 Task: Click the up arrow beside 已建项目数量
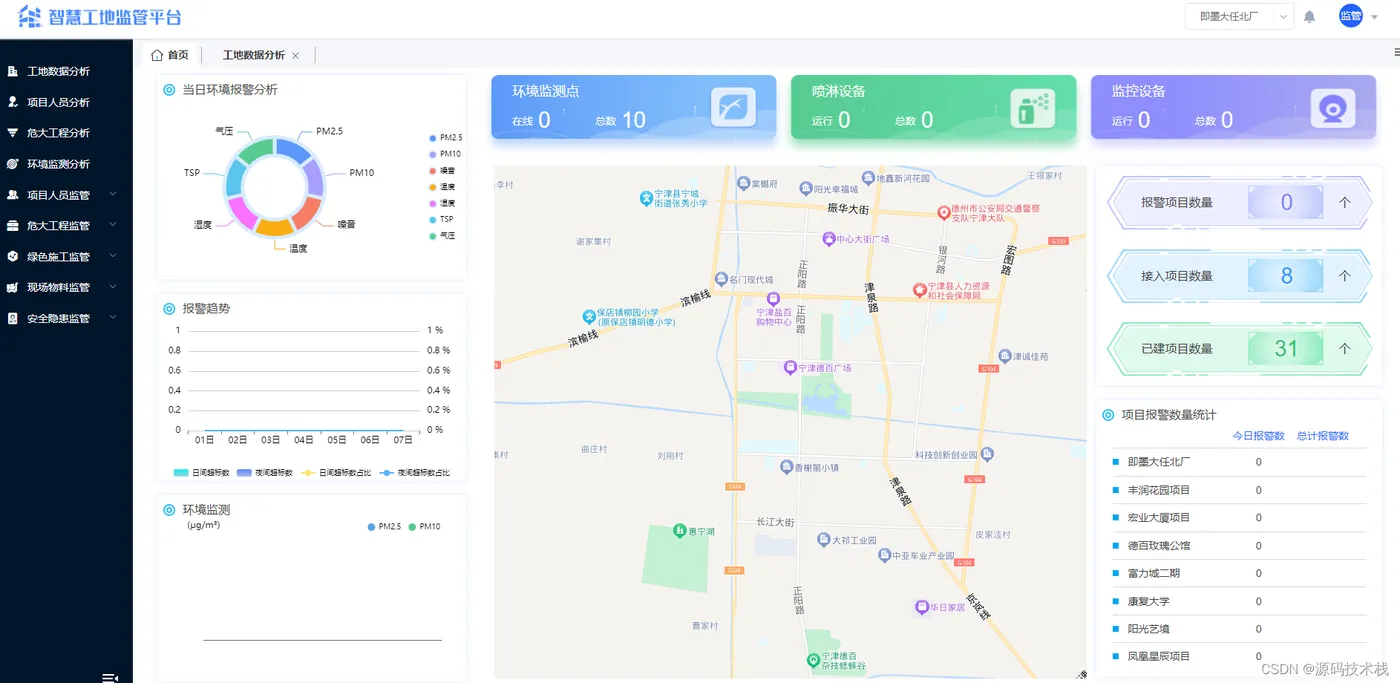click(x=1344, y=349)
